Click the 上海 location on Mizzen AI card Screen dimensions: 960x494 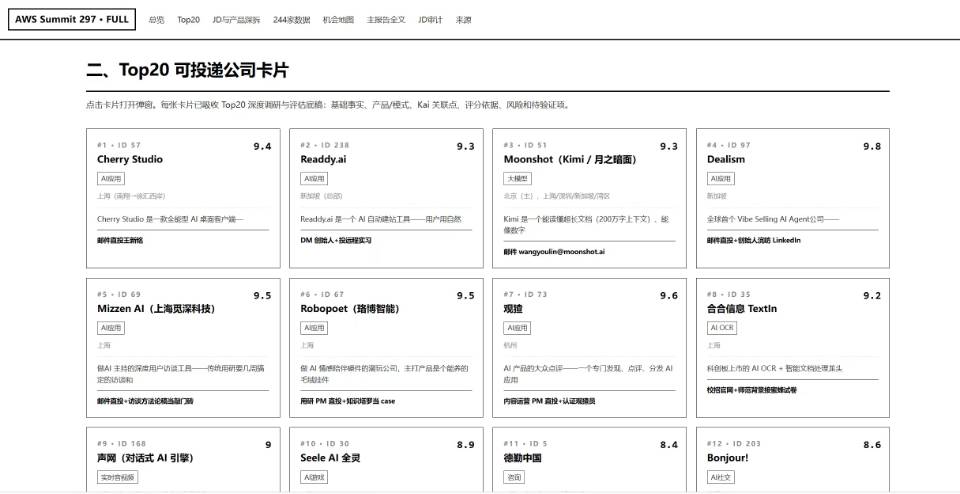pos(103,345)
